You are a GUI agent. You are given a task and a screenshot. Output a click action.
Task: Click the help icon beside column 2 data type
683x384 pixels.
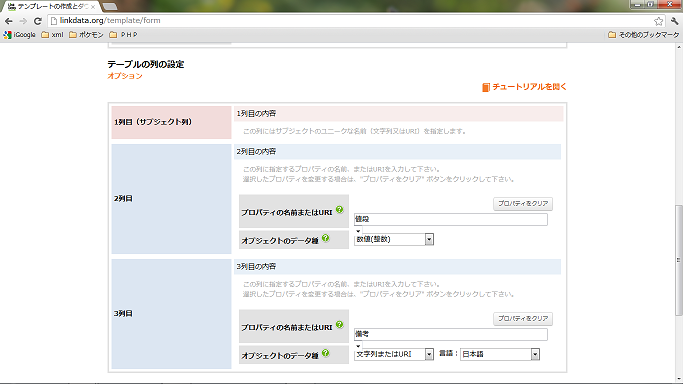(325, 238)
